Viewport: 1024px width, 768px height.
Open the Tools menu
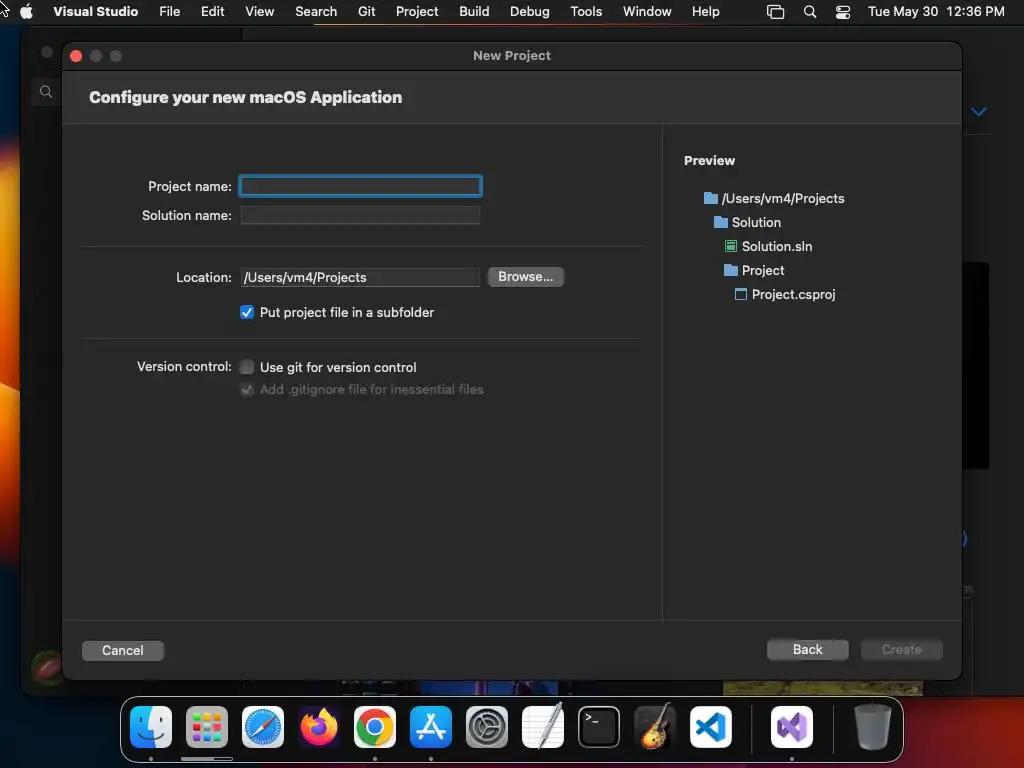586,12
